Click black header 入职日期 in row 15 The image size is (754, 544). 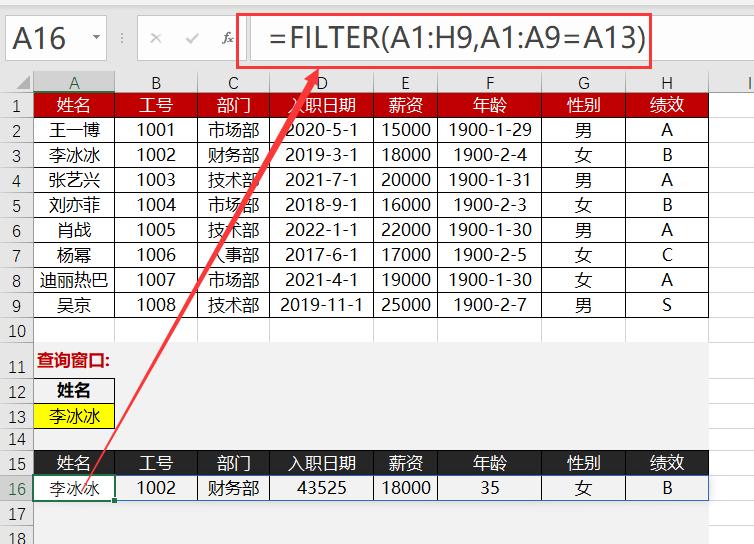[x=321, y=463]
